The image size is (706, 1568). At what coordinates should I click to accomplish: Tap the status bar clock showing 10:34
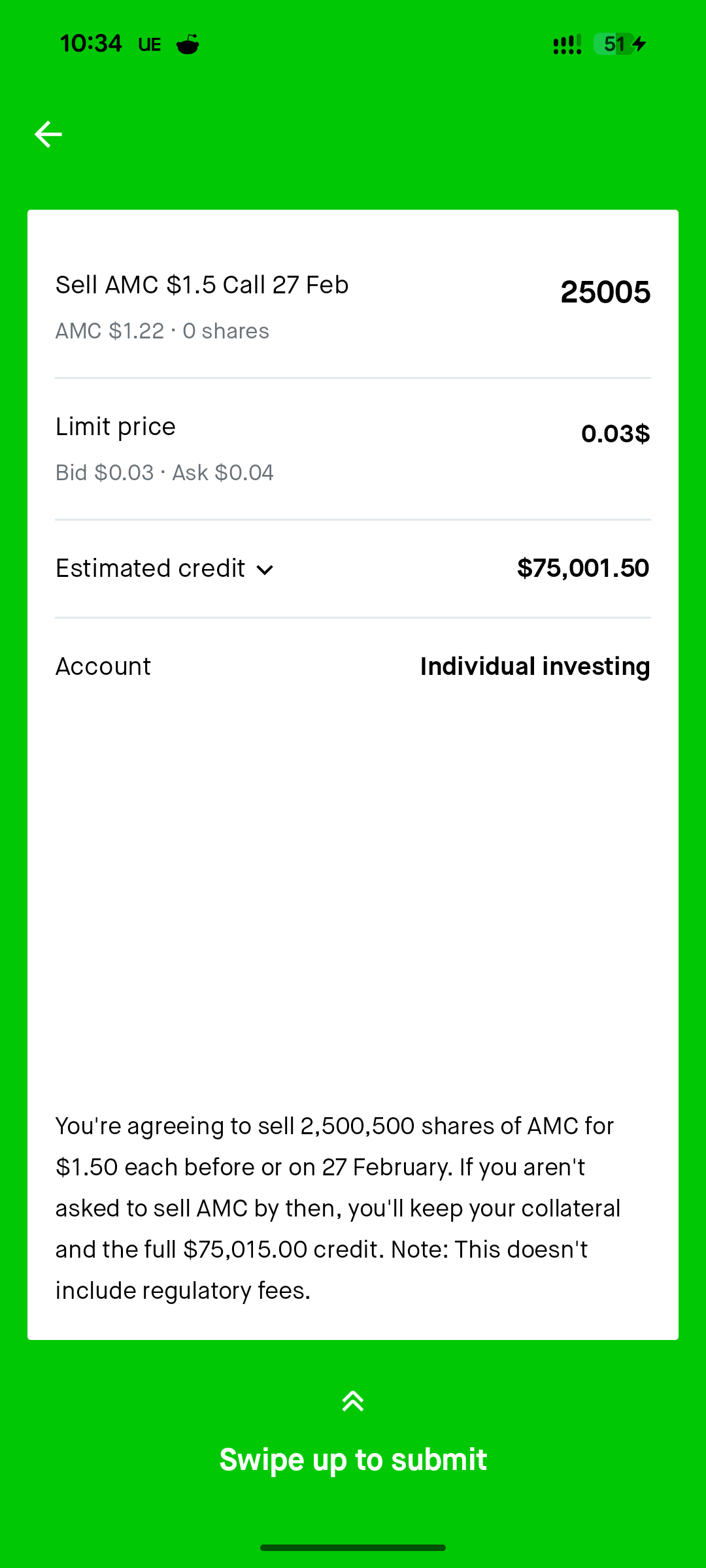click(x=91, y=44)
